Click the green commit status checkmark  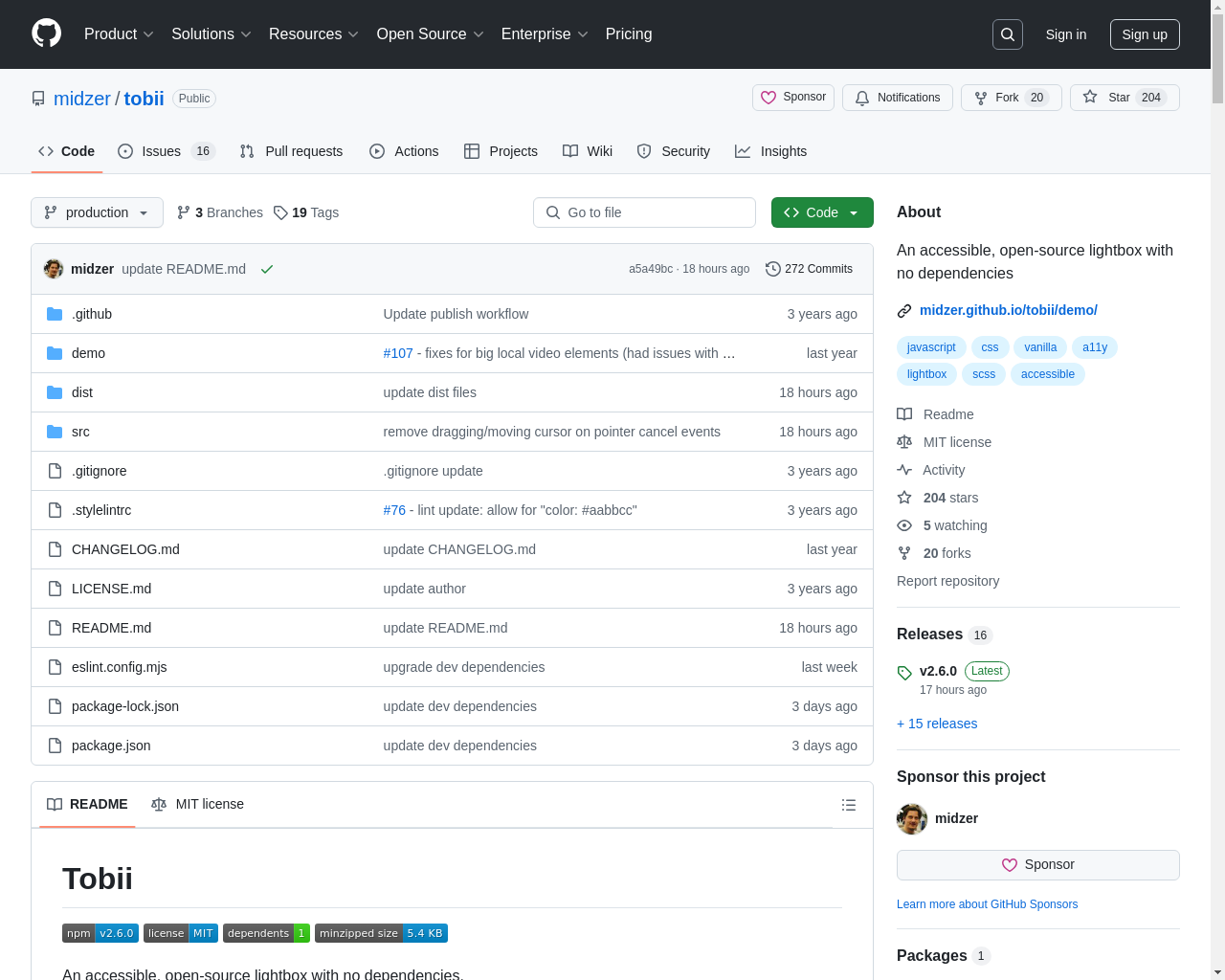click(267, 269)
